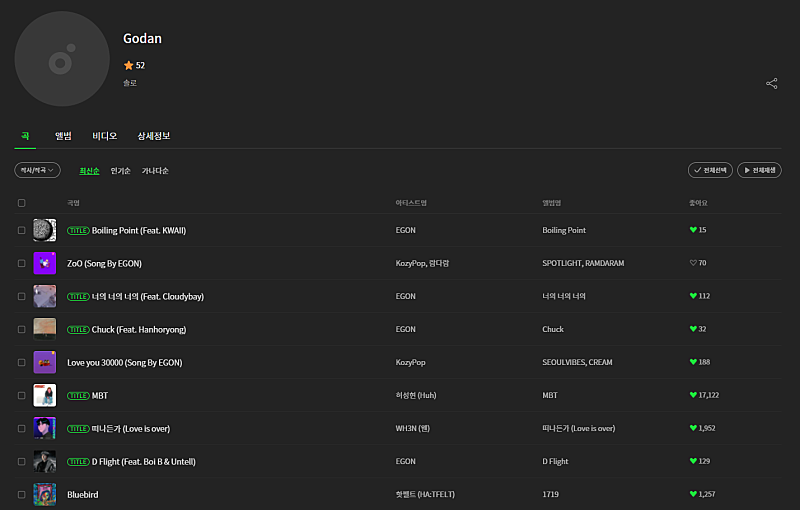
Task: Toggle the select-all checkbox in the table header
Action: click(22, 203)
